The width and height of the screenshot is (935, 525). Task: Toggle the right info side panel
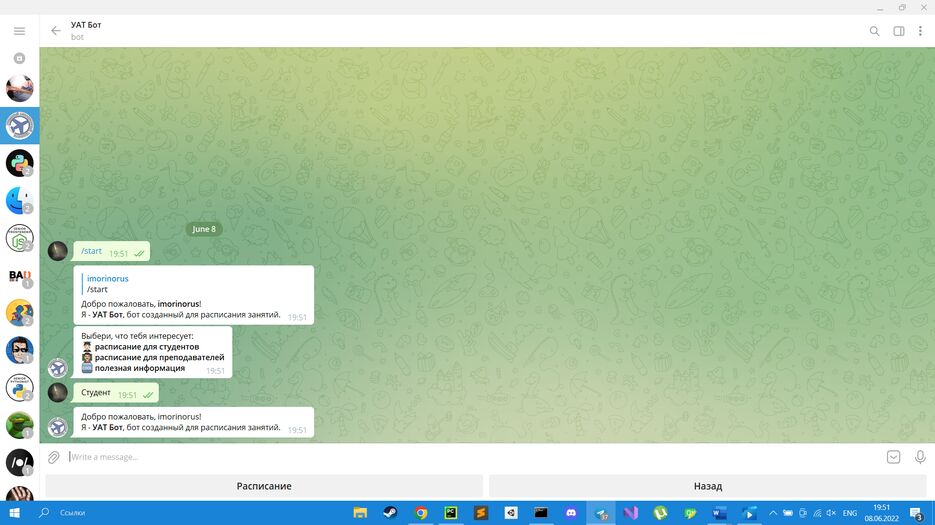click(x=899, y=31)
